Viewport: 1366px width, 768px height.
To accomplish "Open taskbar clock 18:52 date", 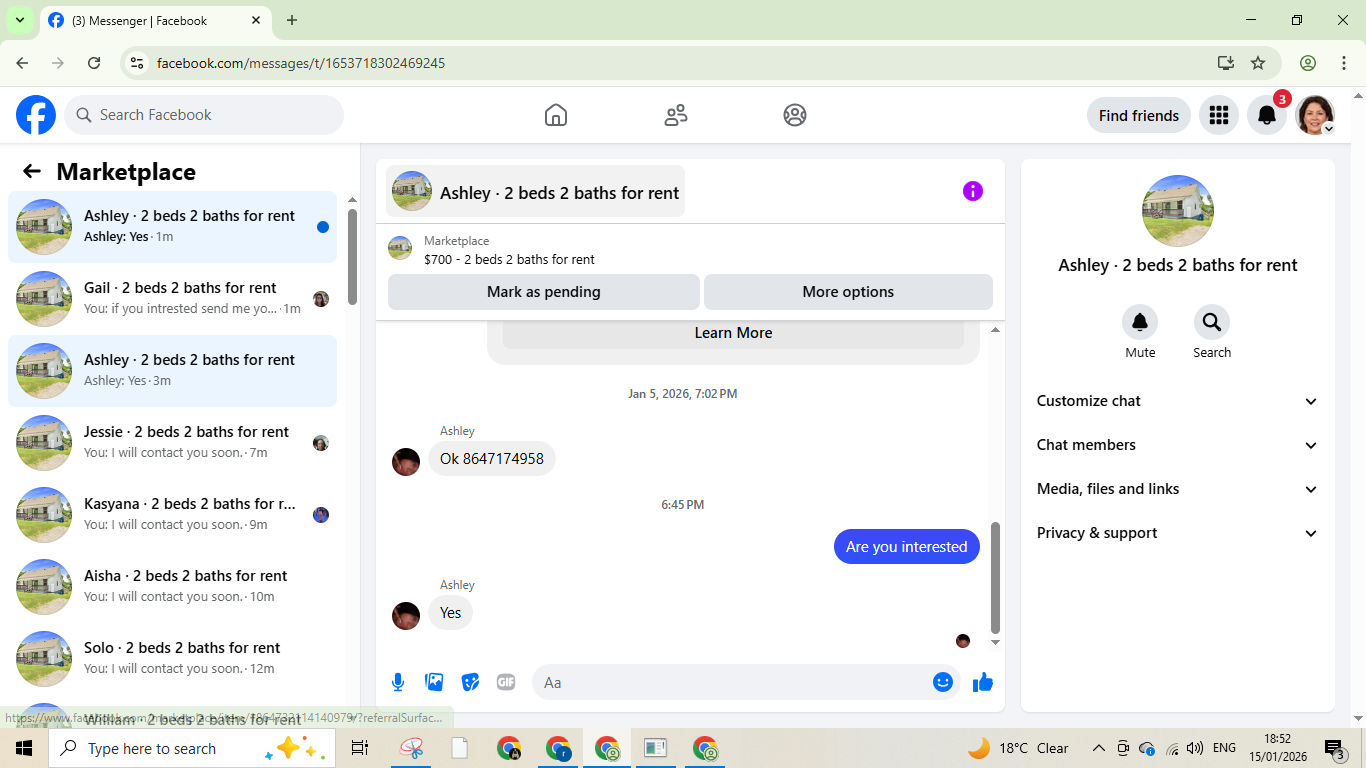I will tap(1277, 748).
